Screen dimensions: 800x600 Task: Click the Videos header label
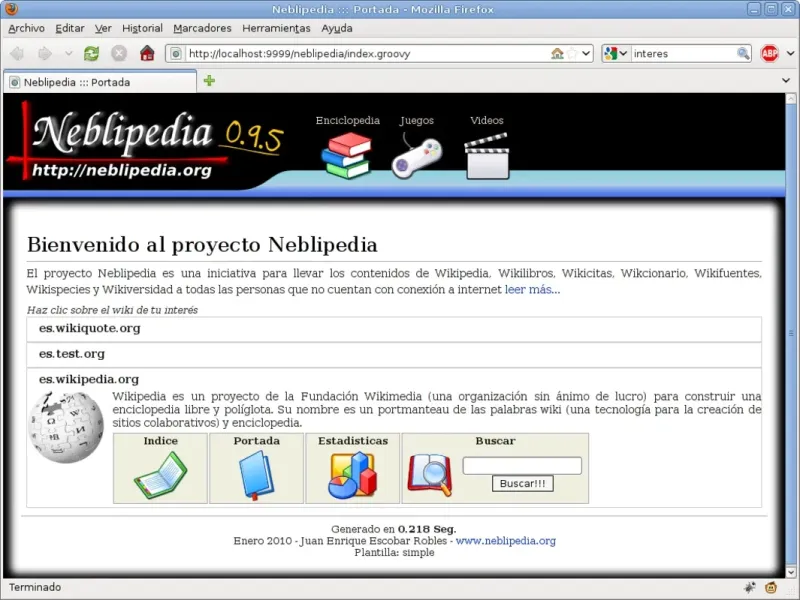(x=487, y=120)
